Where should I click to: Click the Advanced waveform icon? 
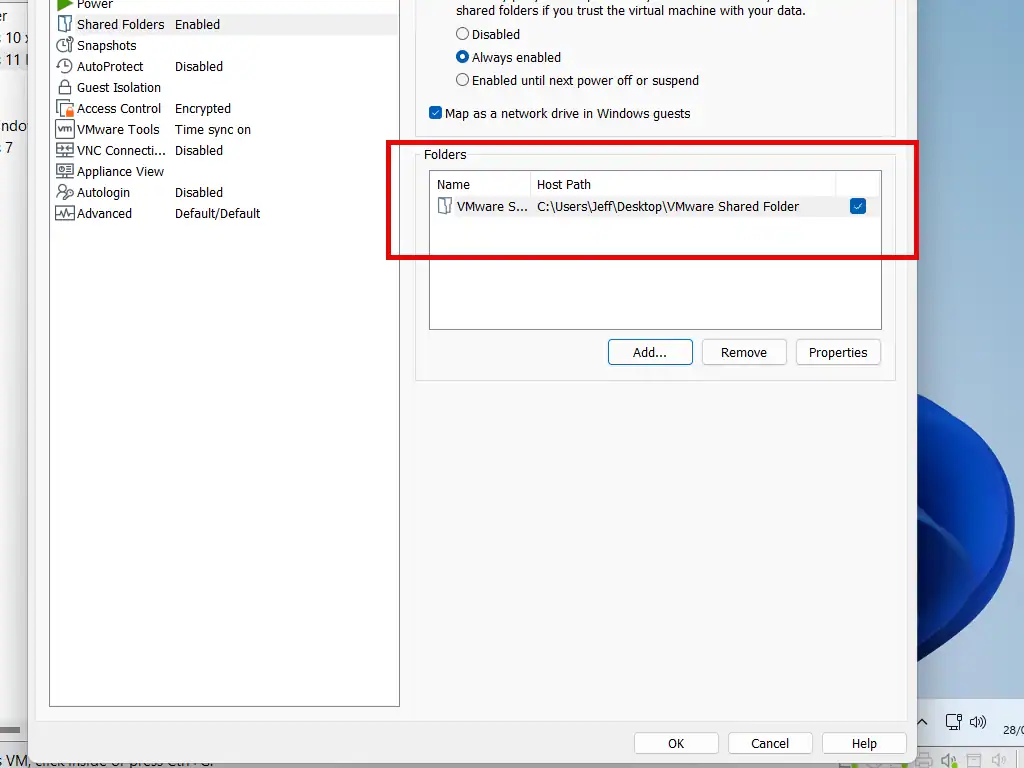pos(65,214)
